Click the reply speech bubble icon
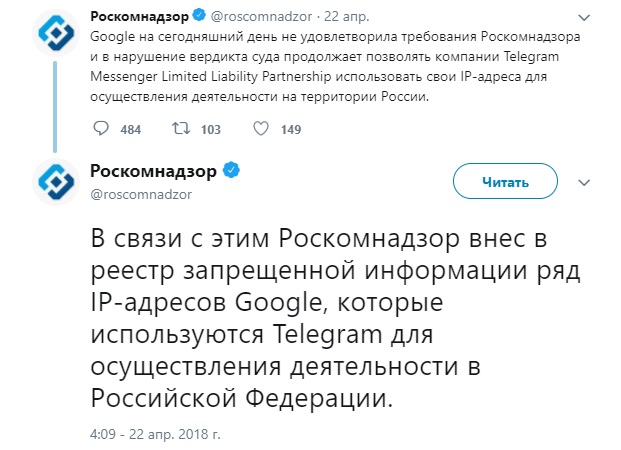 (101, 128)
